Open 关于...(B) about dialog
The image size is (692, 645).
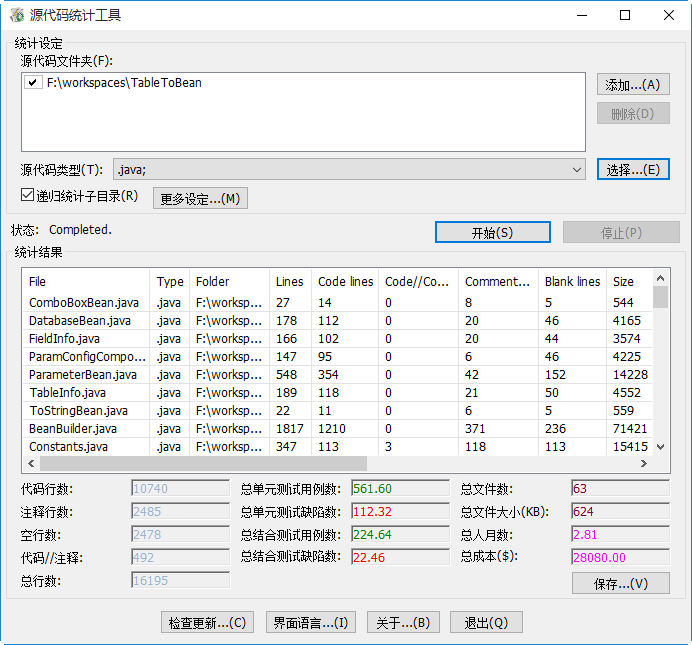coord(403,622)
